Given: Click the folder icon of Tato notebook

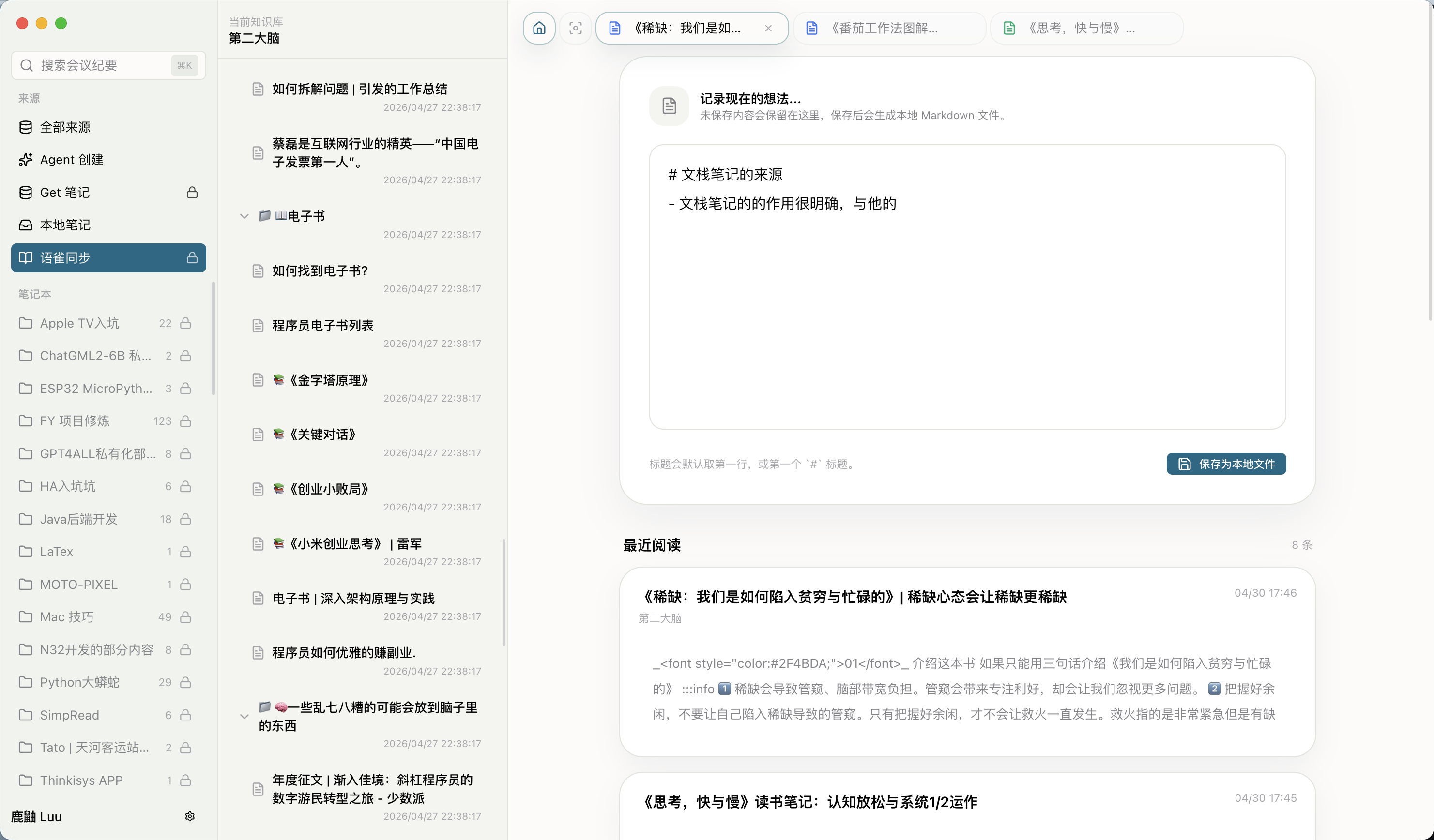Looking at the screenshot, I should (x=26, y=747).
